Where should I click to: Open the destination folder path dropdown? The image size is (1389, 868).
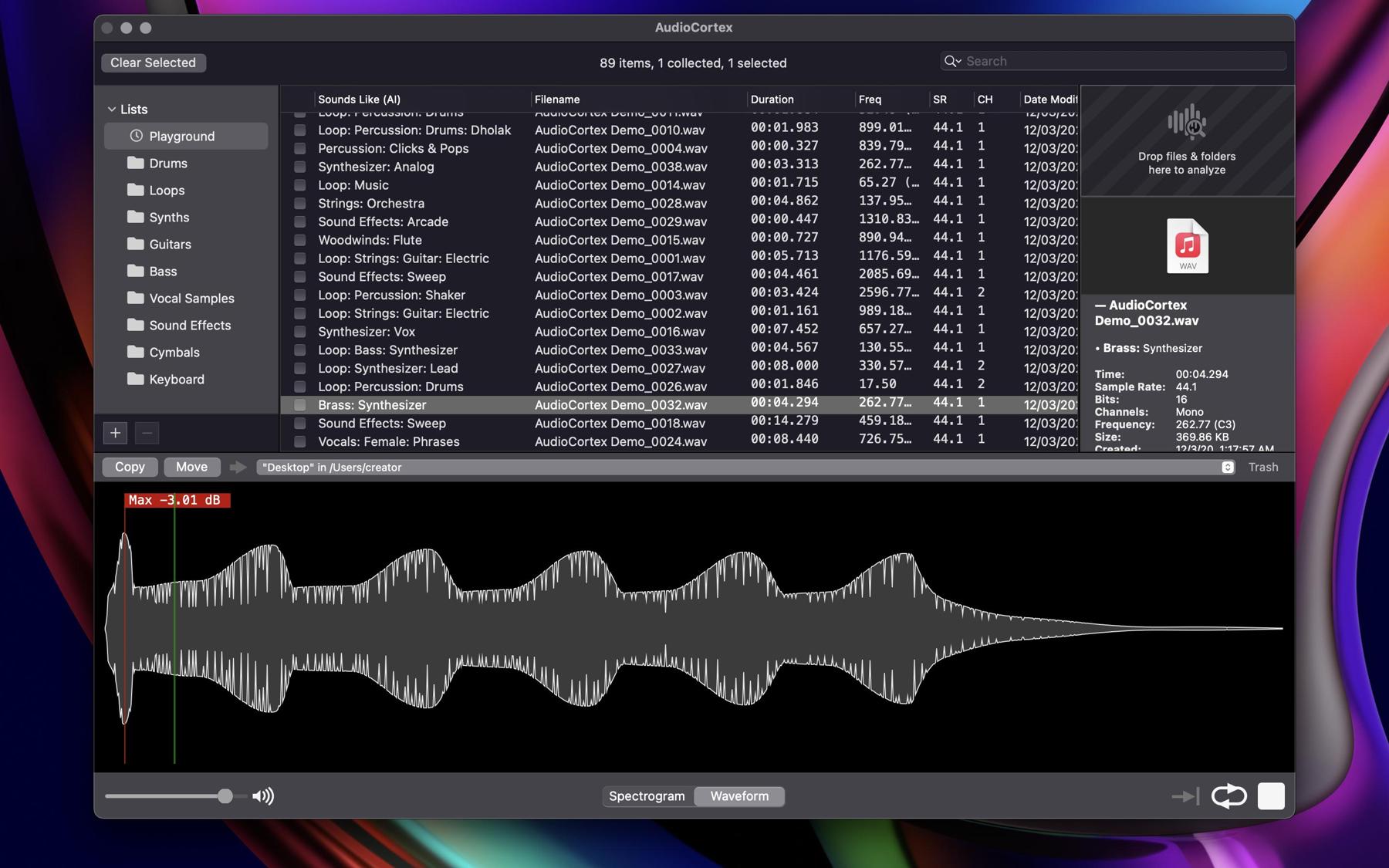(1227, 468)
